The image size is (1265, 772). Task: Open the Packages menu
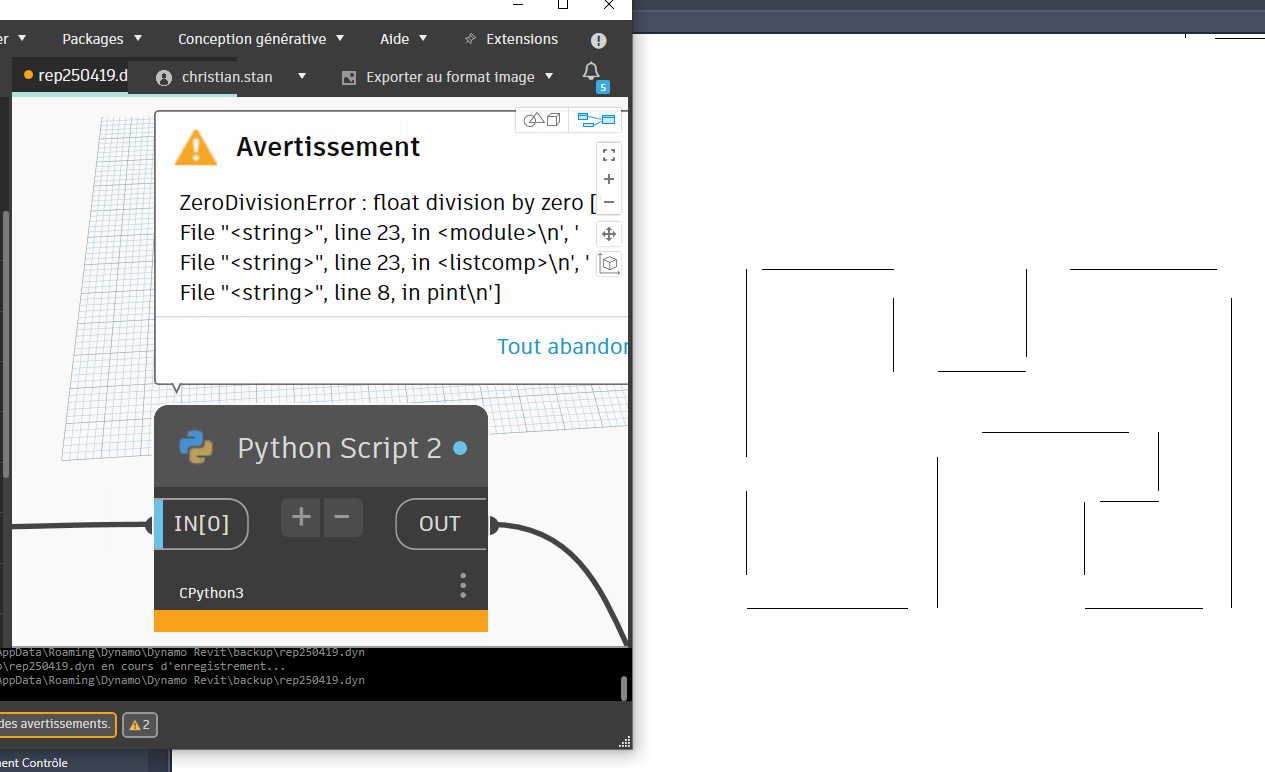pyautogui.click(x=101, y=39)
